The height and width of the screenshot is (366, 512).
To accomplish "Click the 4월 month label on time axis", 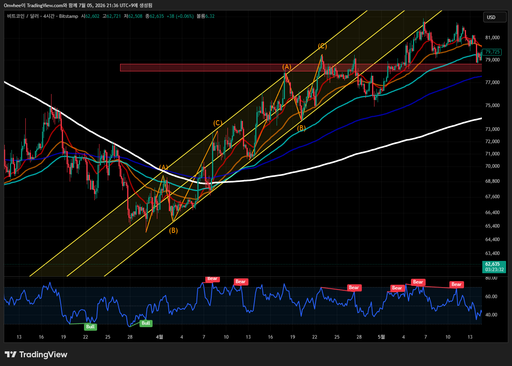I will click(160, 337).
